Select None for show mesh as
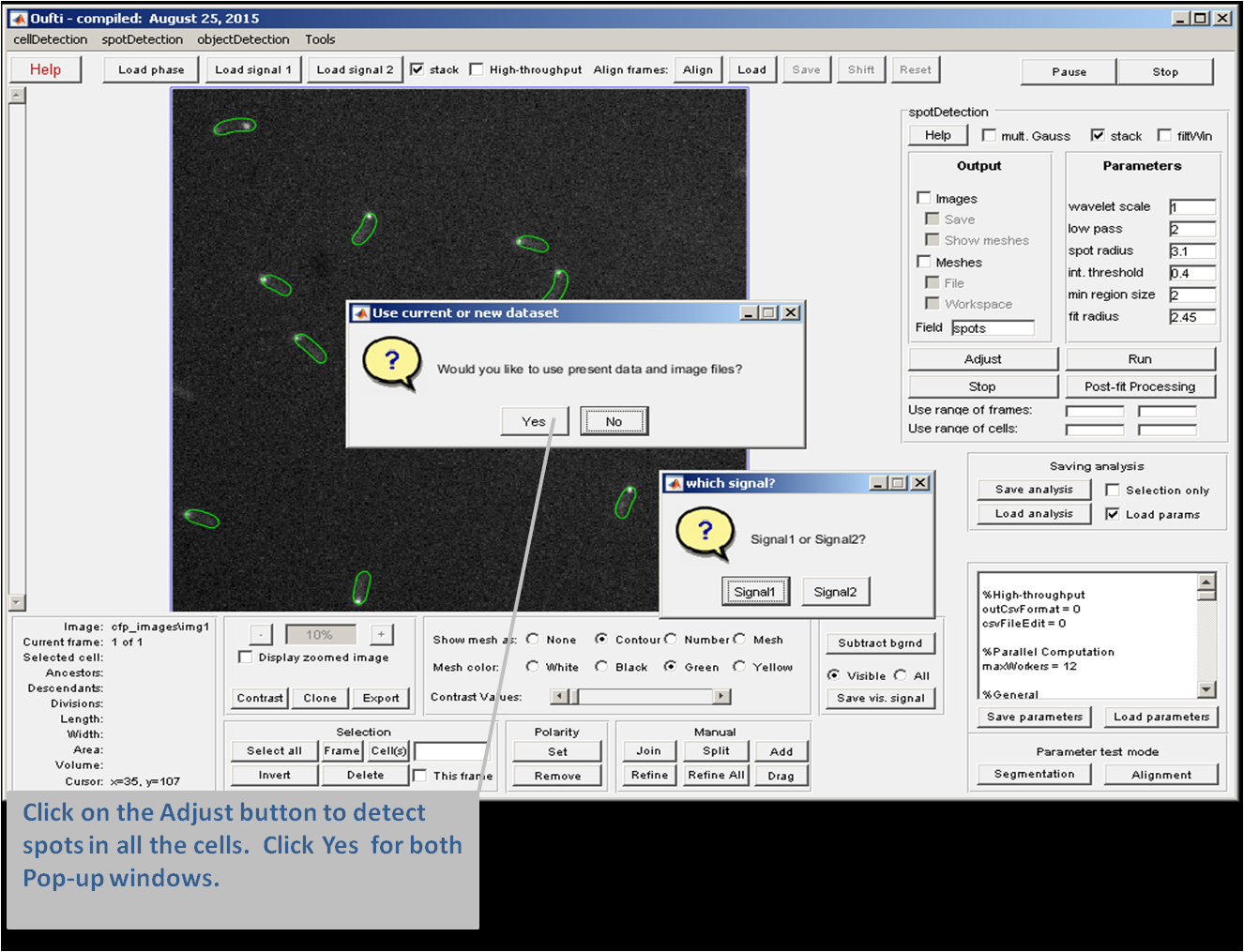Viewport: 1244px width, 952px height. pyautogui.click(x=533, y=640)
